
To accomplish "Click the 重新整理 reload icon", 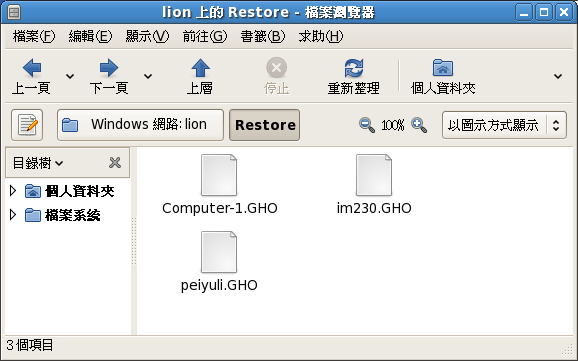I will (354, 68).
